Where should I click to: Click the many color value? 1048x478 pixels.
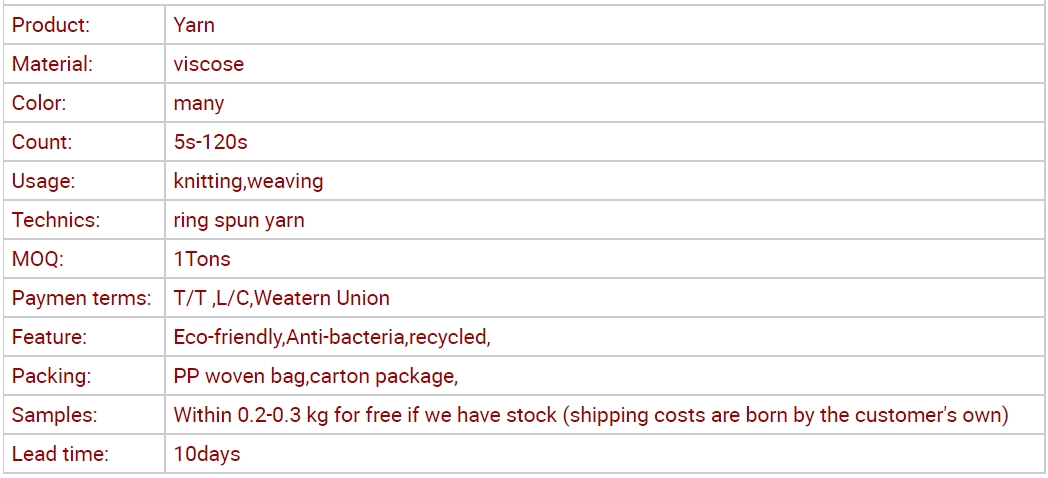199,104
